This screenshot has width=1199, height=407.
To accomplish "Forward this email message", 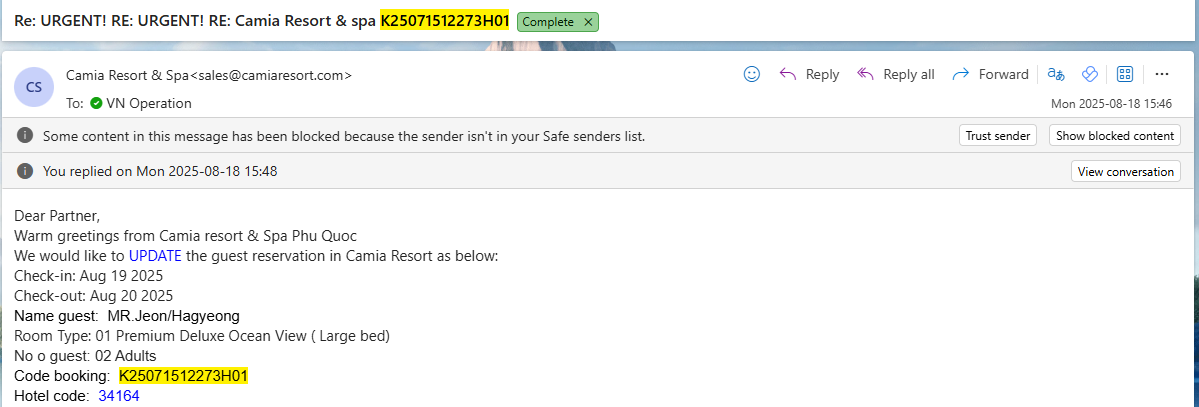I will (x=990, y=74).
